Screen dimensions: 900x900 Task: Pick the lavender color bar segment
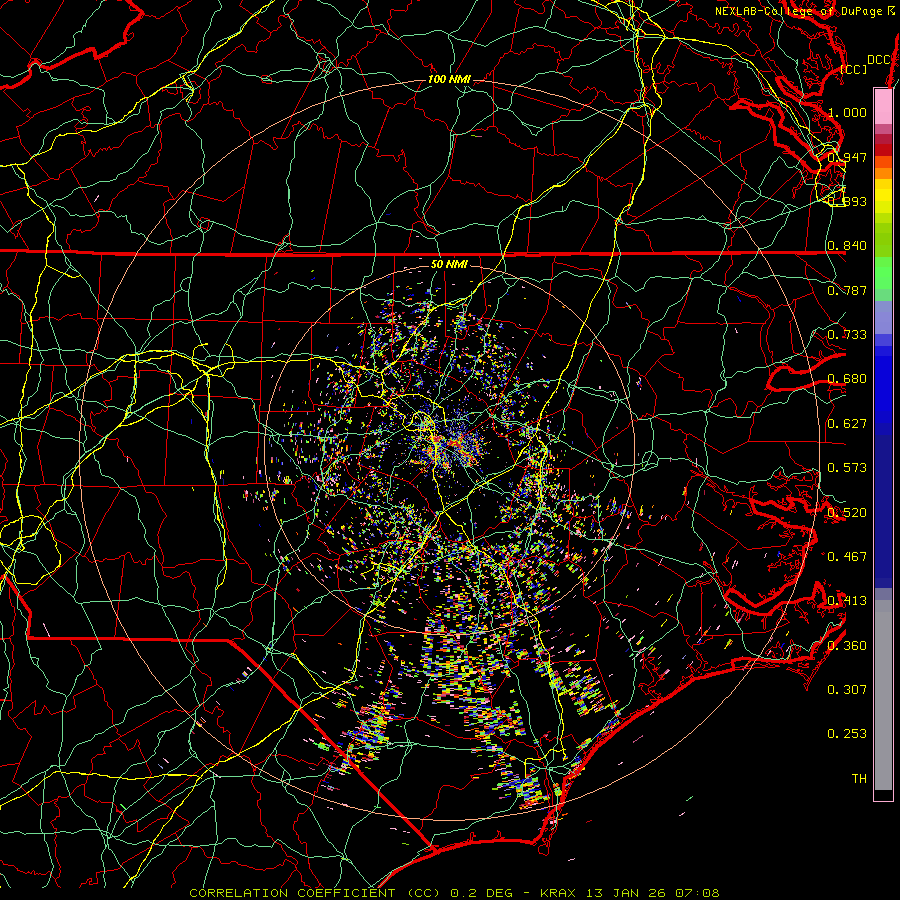tap(883, 317)
